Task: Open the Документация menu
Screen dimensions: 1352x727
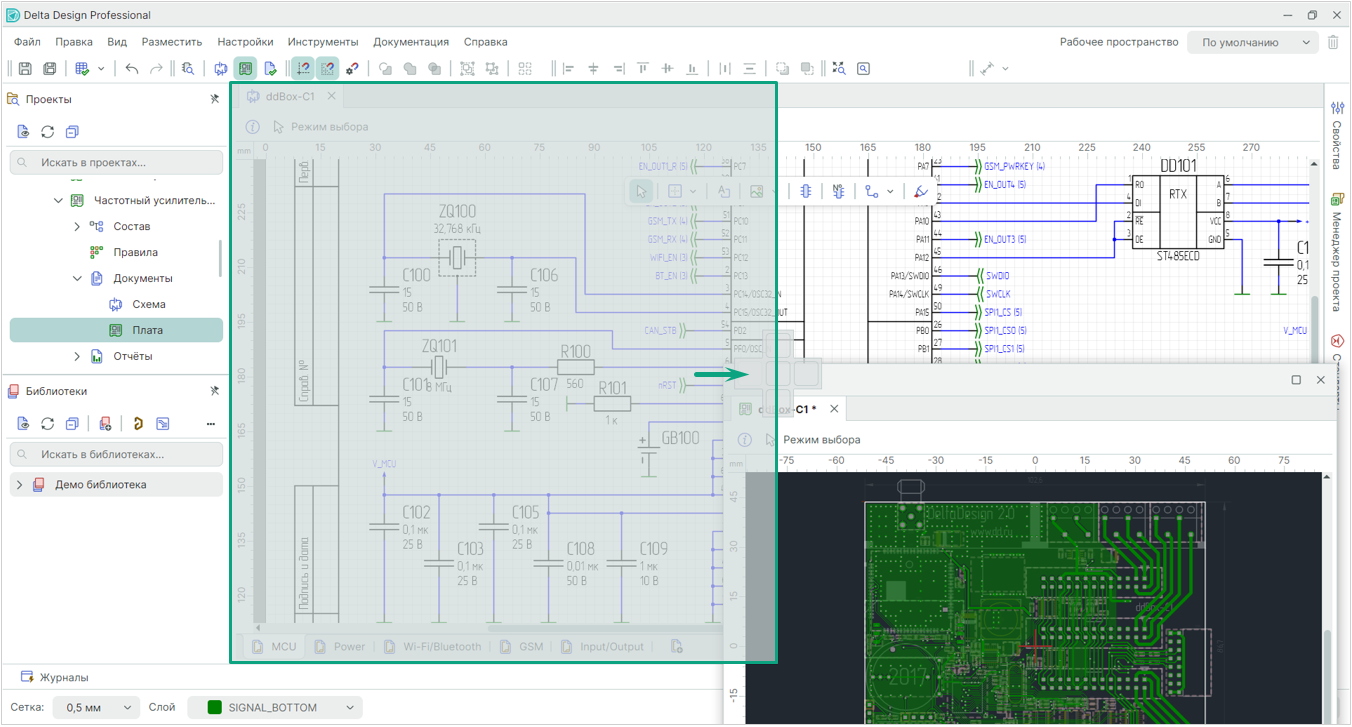Action: tap(410, 42)
